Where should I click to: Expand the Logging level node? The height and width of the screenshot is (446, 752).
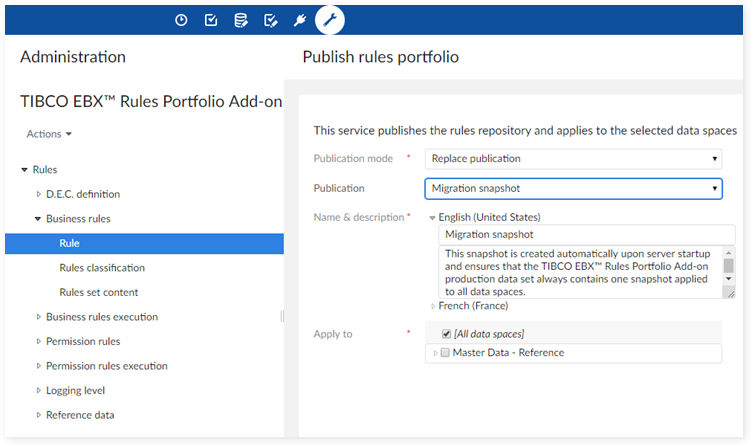coord(39,390)
